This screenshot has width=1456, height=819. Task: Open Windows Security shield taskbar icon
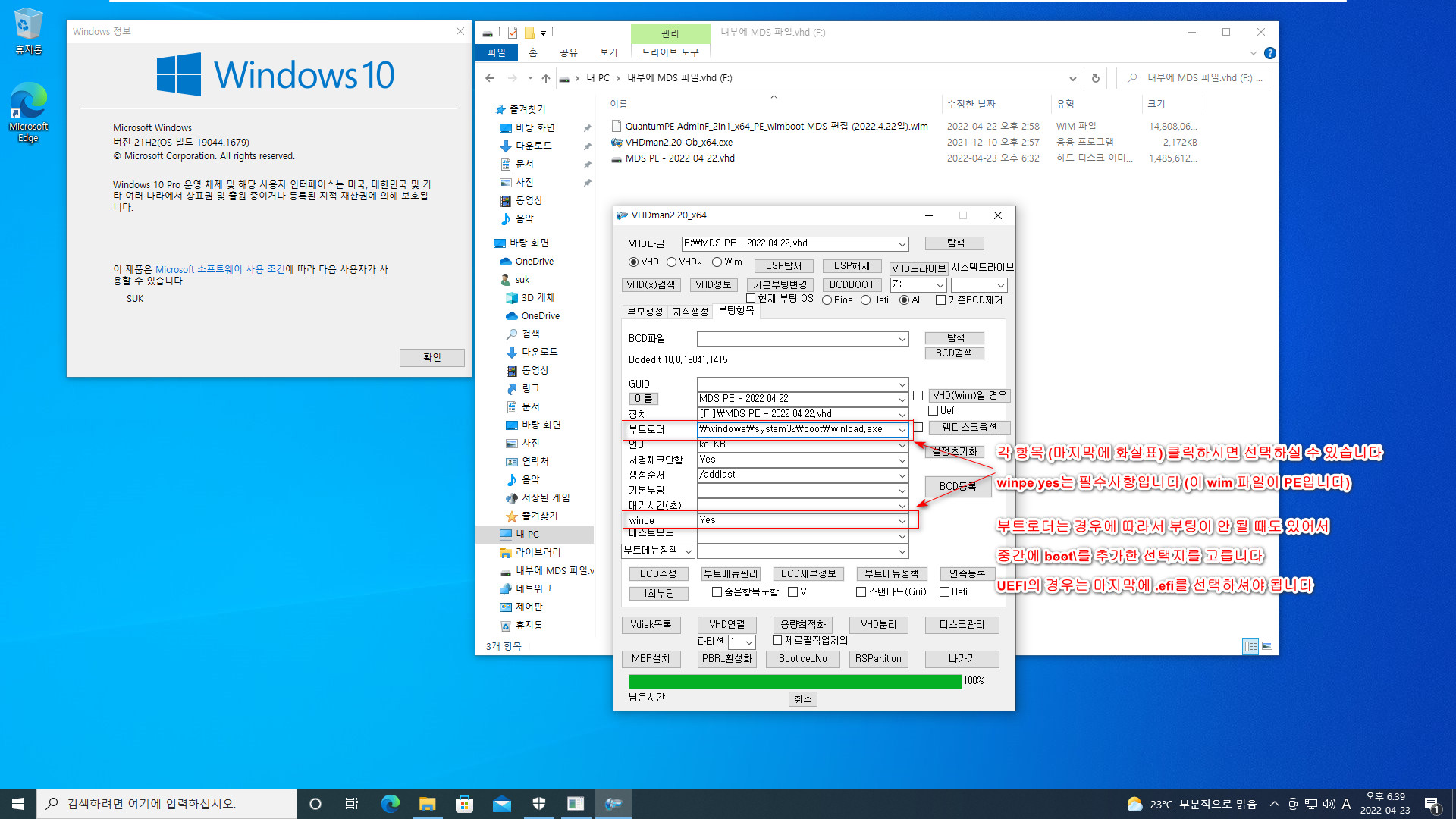(538, 804)
